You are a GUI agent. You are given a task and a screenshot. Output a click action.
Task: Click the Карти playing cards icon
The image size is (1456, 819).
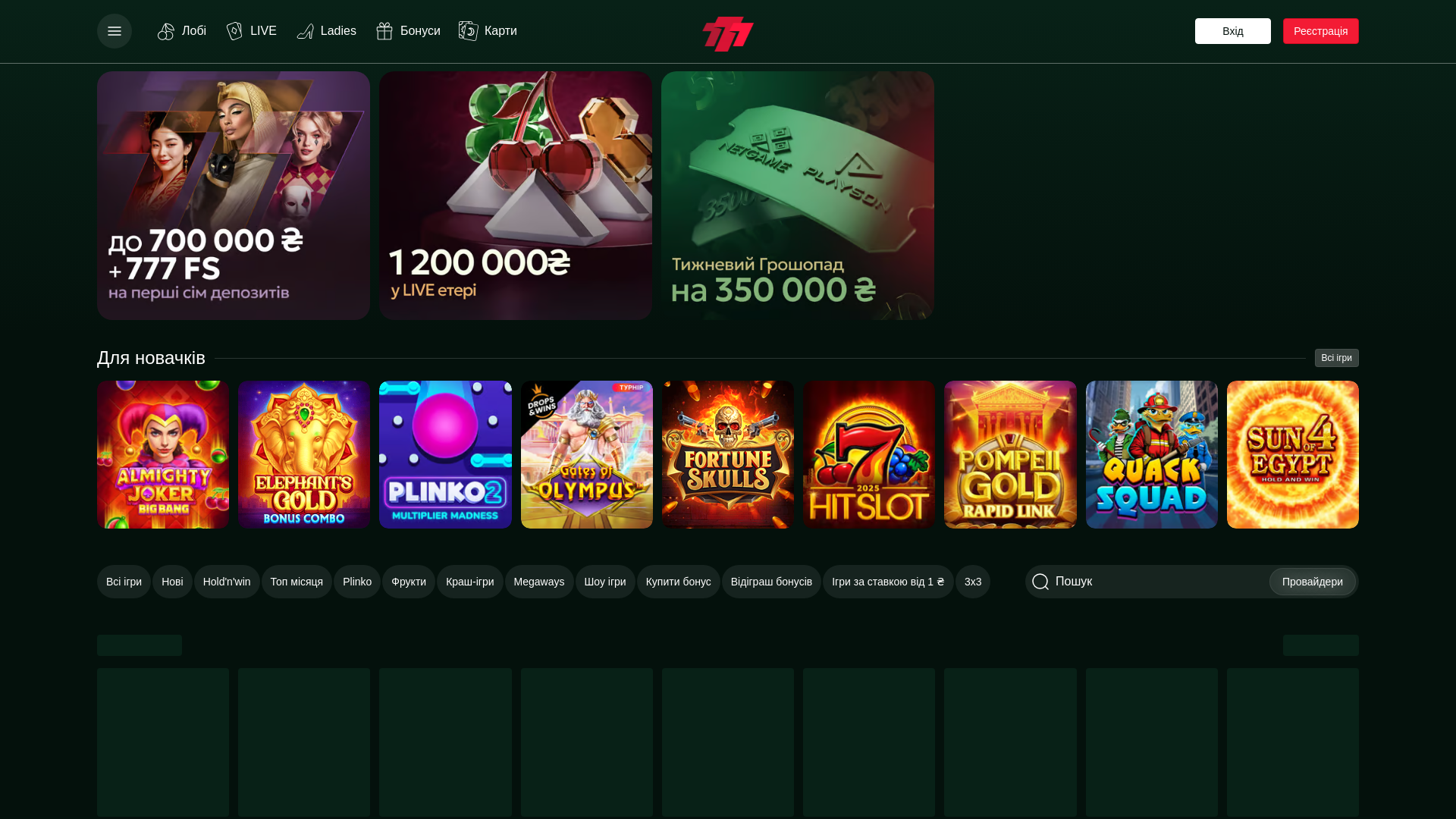click(468, 31)
